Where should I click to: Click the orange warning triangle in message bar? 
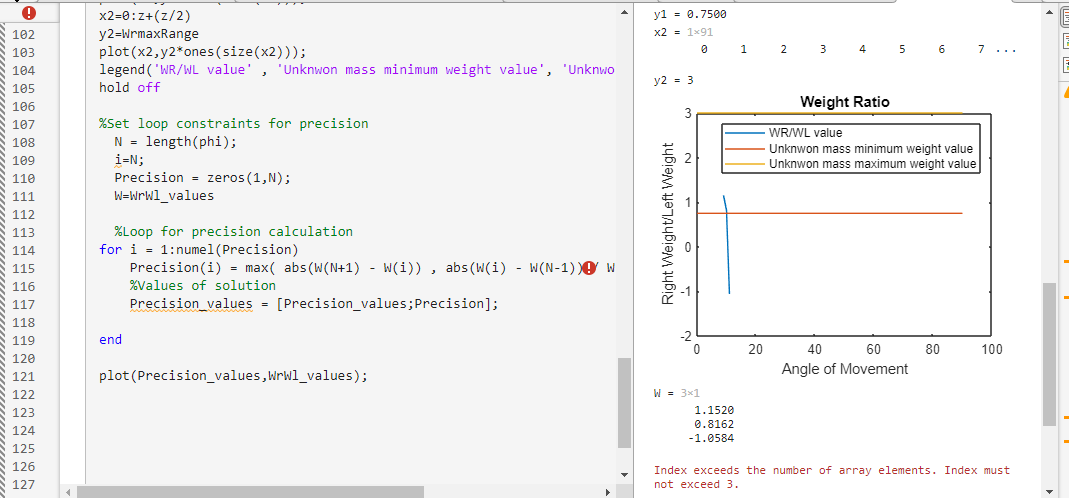coord(1065,90)
